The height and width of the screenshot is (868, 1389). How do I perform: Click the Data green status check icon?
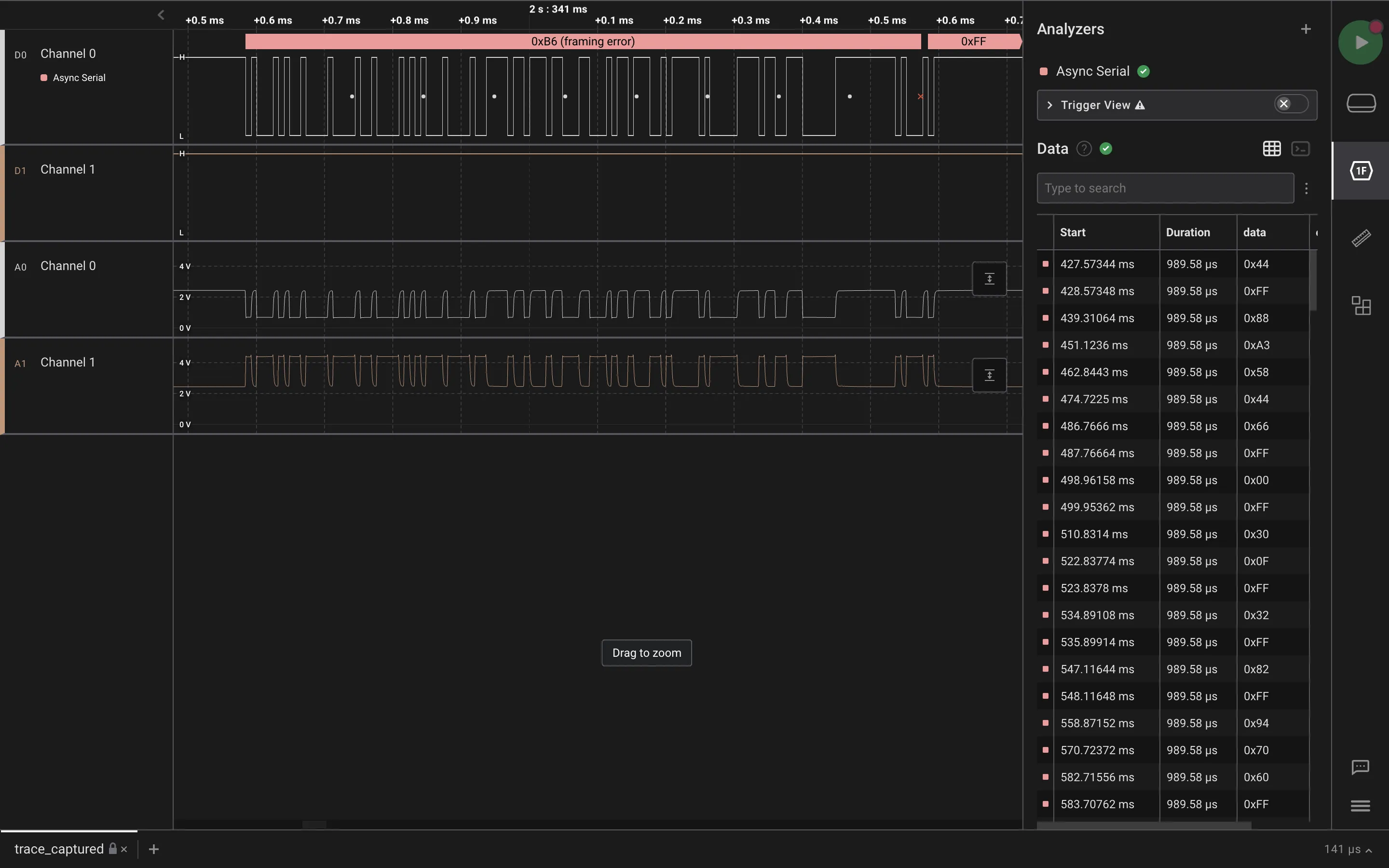pyautogui.click(x=1106, y=149)
